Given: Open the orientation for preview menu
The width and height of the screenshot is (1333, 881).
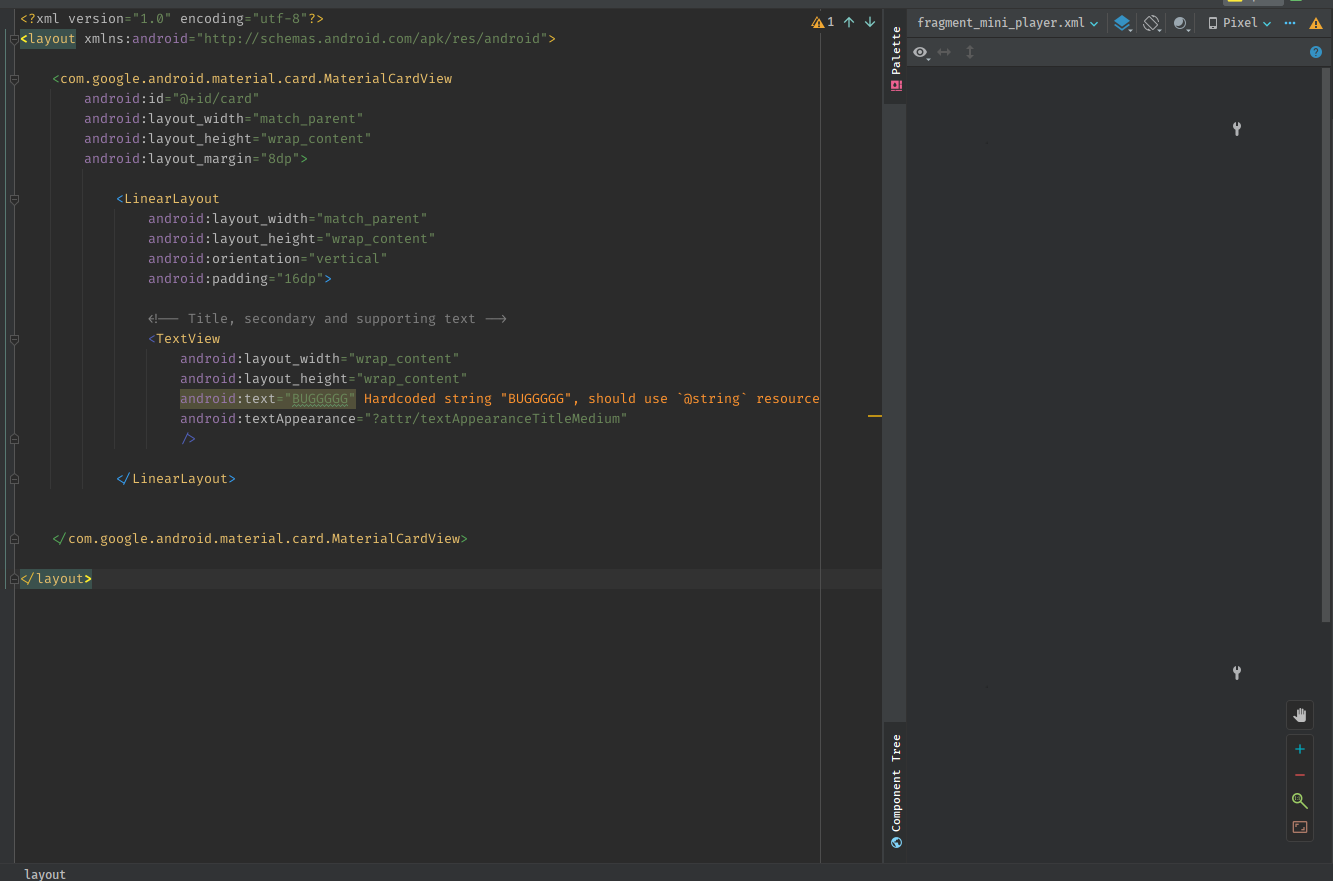Looking at the screenshot, I should click(x=1152, y=23).
